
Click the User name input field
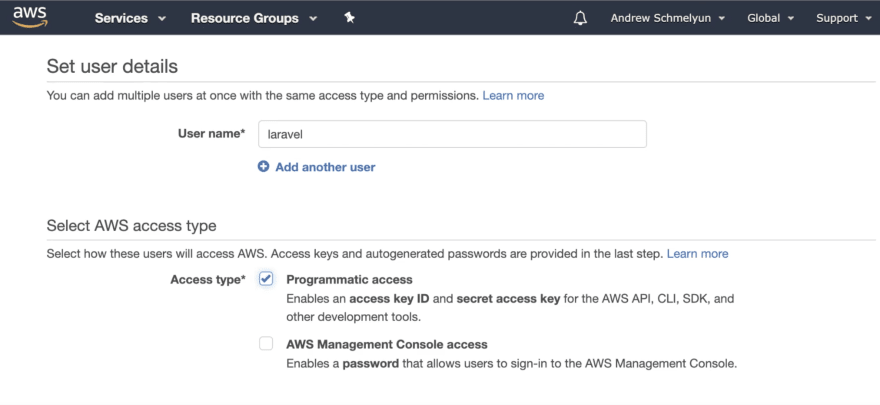(452, 134)
